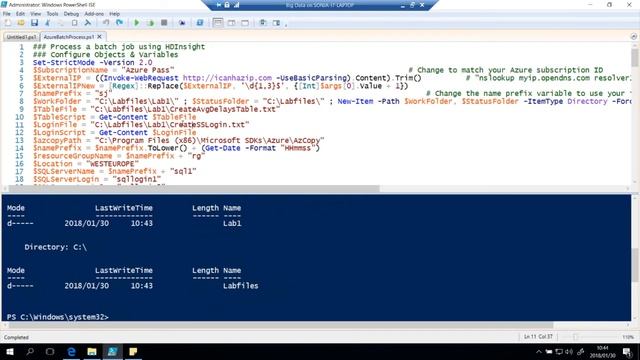This screenshot has height=360, width=640.
Task: Click the $SQLServerLogin sqllogin1 line
Action: click(97, 179)
